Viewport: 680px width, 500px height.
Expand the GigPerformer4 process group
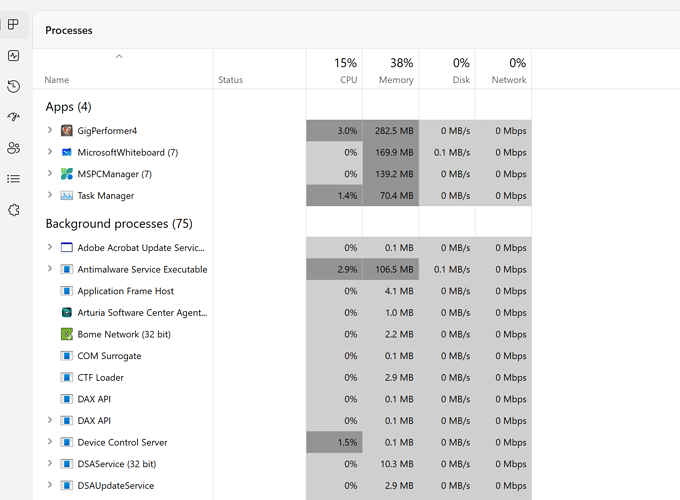tap(49, 130)
